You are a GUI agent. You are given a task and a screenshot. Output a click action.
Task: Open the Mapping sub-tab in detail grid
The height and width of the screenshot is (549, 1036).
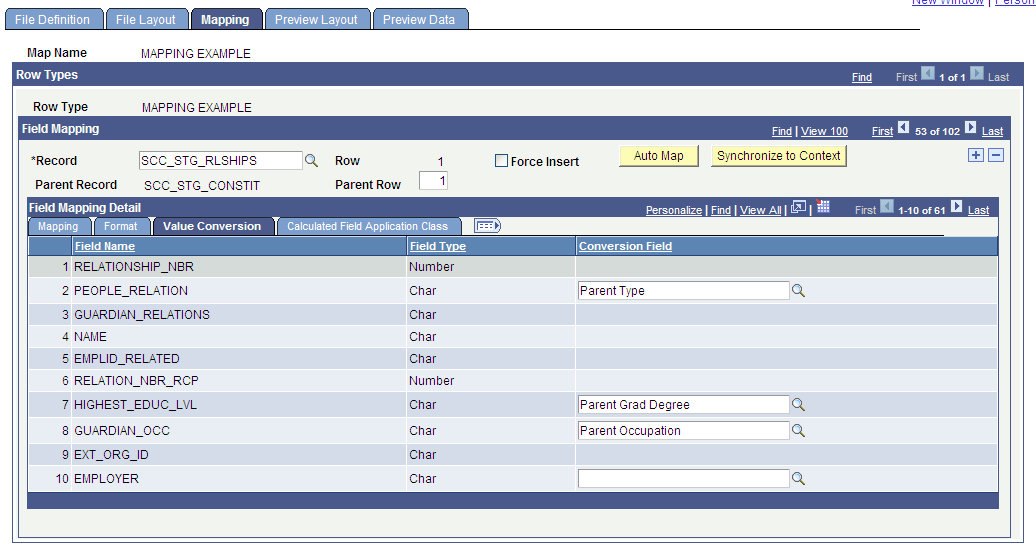click(58, 226)
